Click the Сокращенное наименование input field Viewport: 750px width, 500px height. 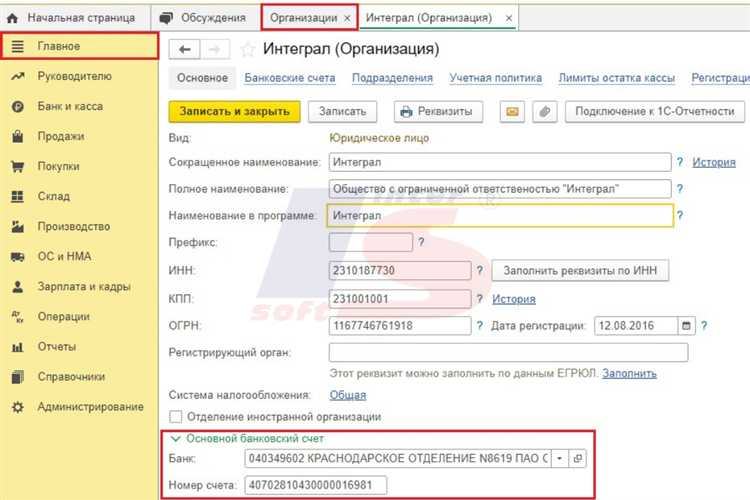click(x=500, y=162)
